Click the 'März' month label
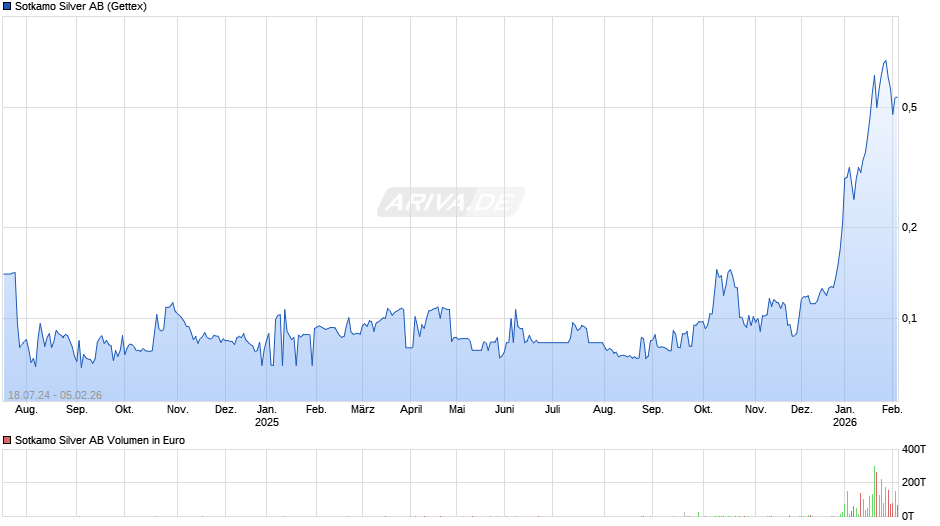Viewport: 940px width, 526px height. pyautogui.click(x=363, y=410)
